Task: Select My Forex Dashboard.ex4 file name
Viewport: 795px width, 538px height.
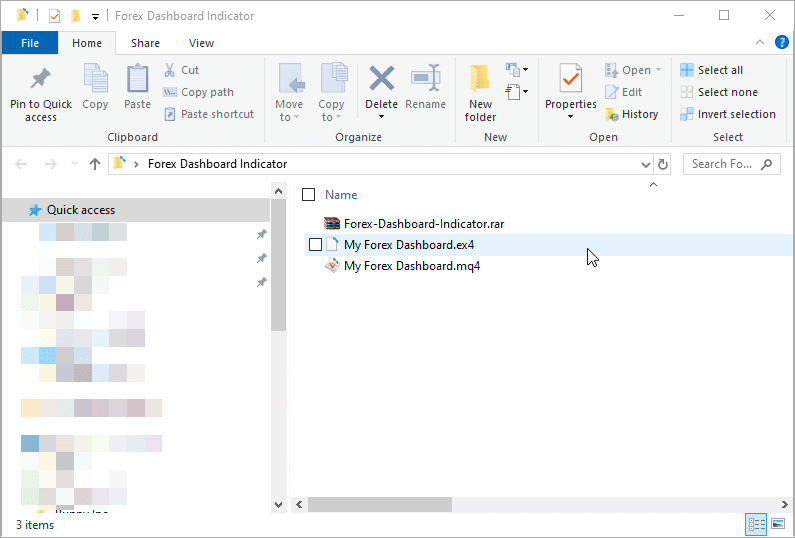Action: click(x=409, y=245)
